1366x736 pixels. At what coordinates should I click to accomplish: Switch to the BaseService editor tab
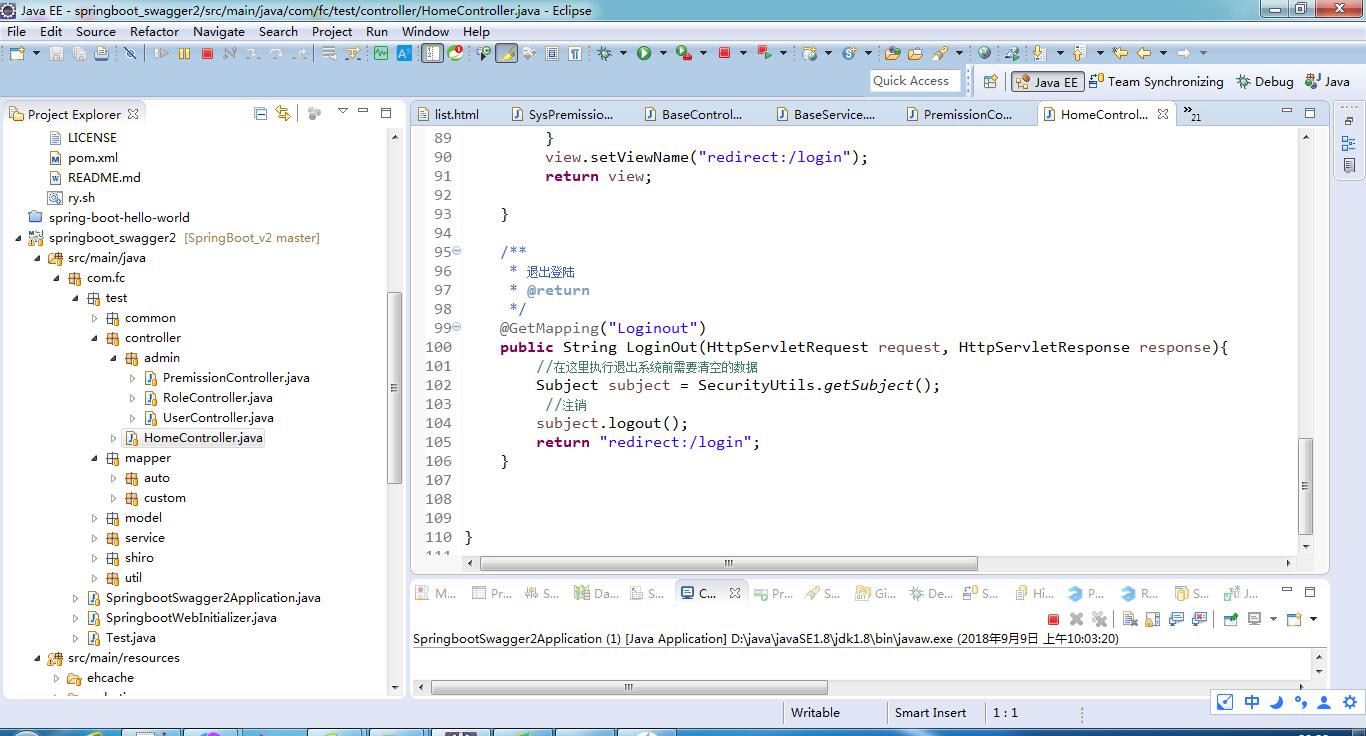coord(825,114)
